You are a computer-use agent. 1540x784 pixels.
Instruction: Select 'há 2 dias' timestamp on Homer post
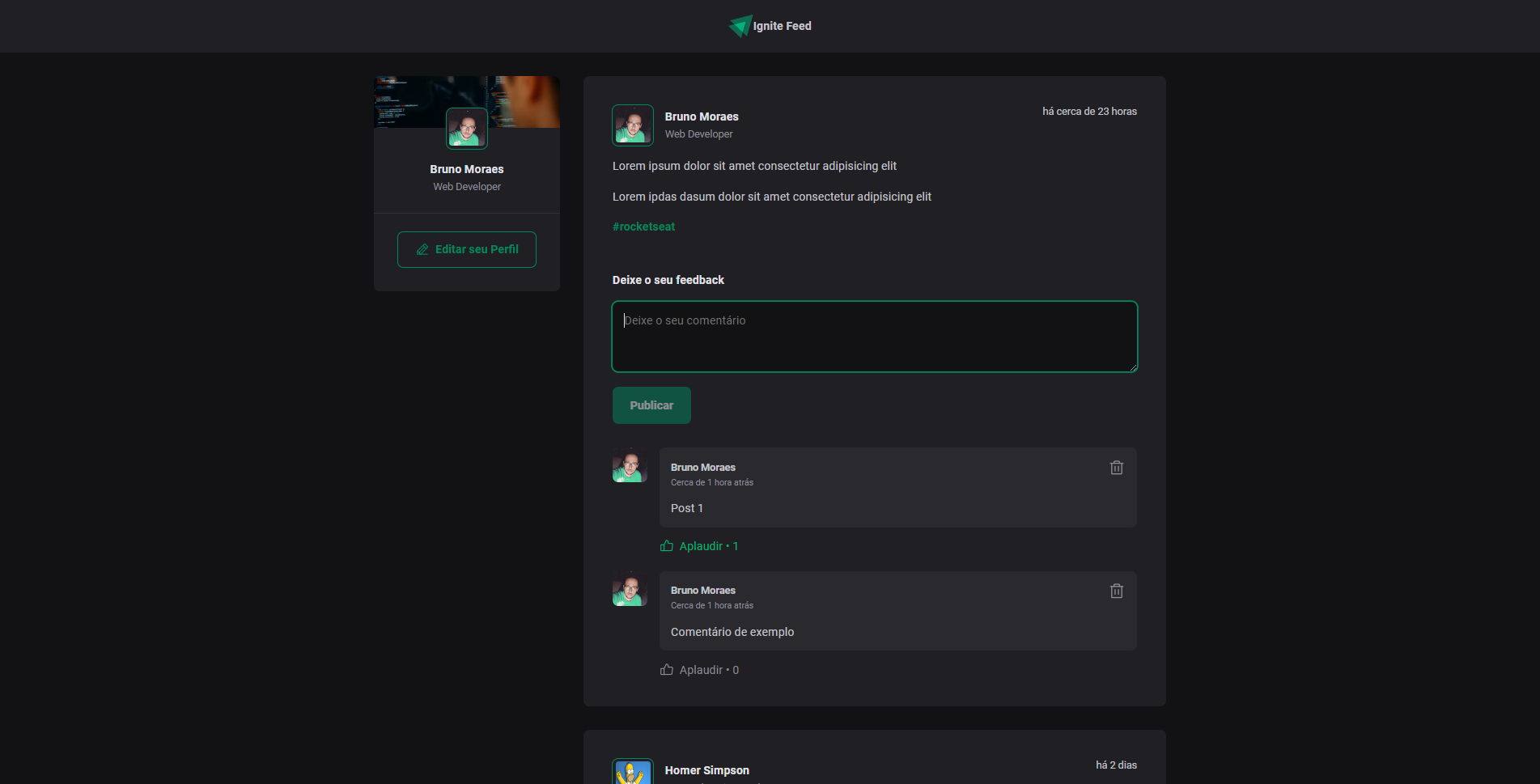click(x=1116, y=765)
